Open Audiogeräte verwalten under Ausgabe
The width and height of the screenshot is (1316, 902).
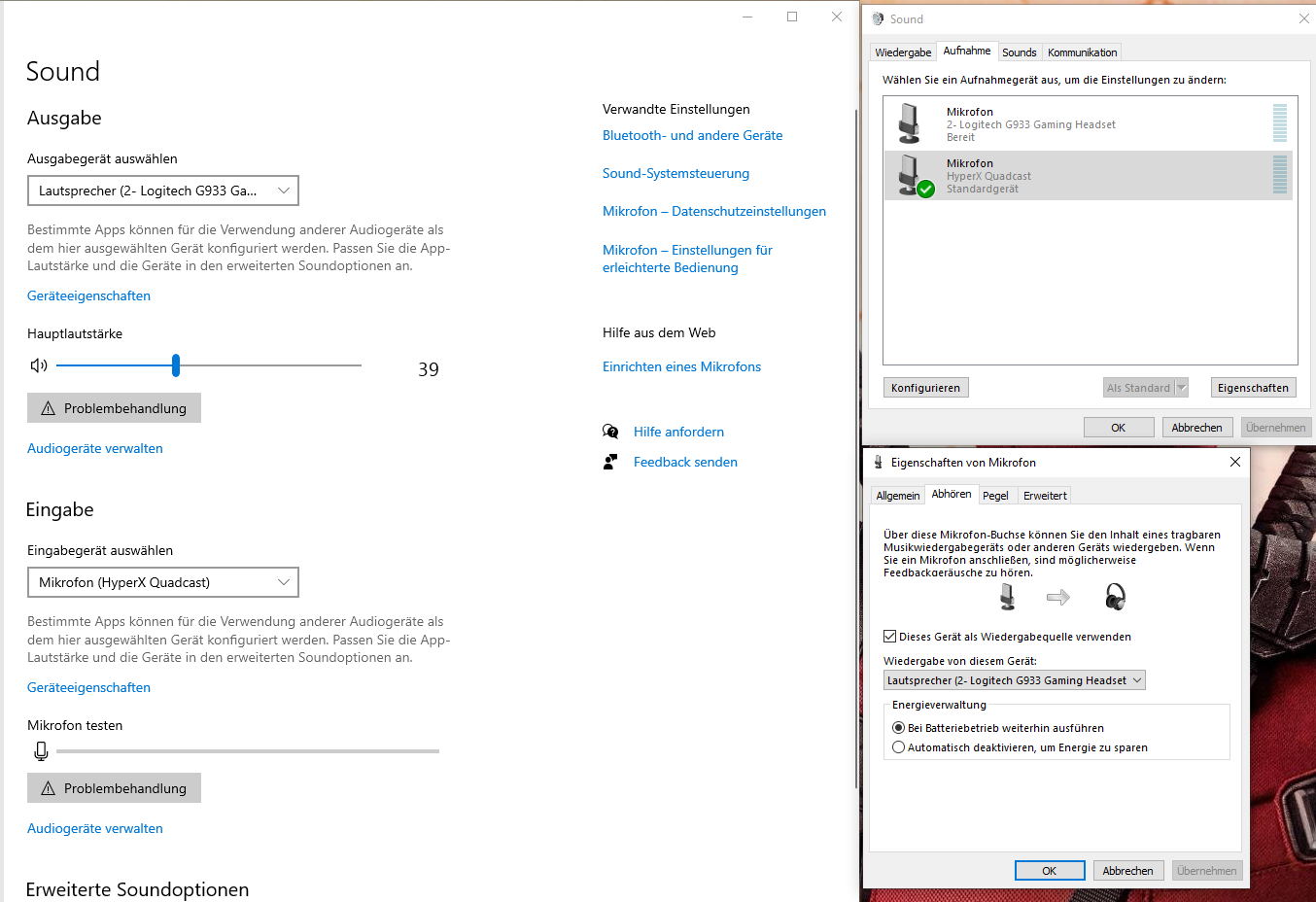(95, 448)
